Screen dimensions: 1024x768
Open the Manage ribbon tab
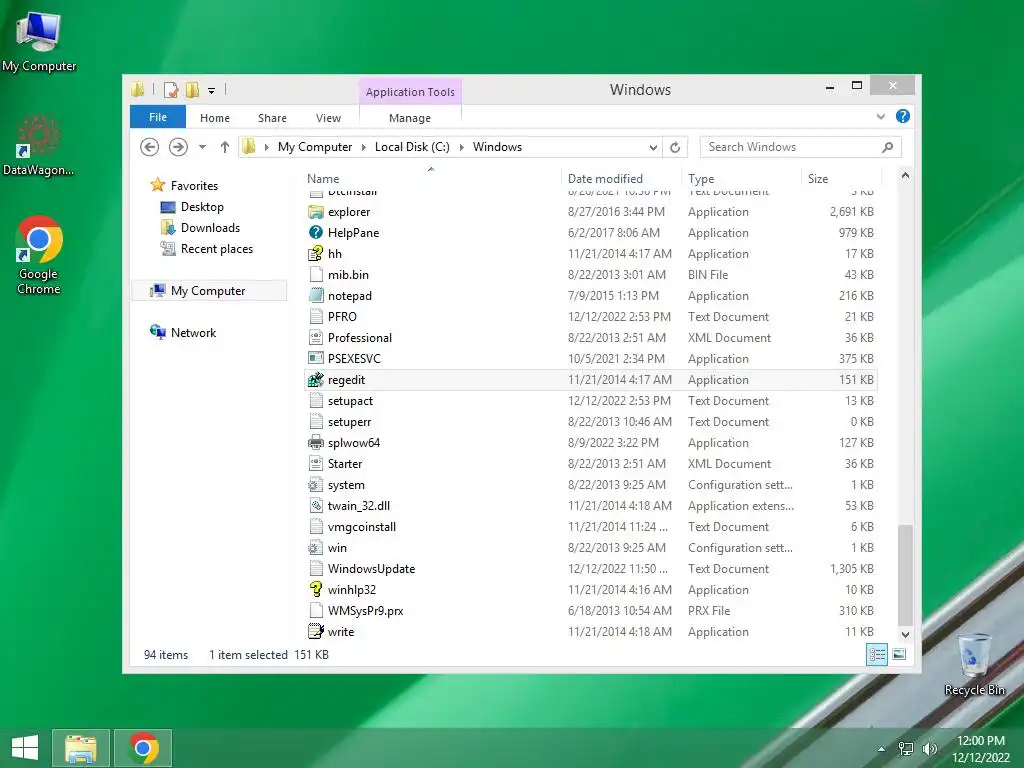click(x=410, y=118)
